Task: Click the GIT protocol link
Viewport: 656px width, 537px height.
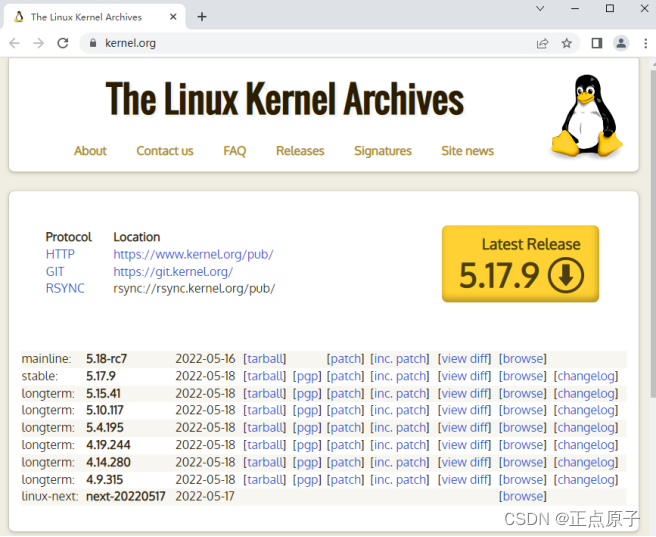Action: 55,271
